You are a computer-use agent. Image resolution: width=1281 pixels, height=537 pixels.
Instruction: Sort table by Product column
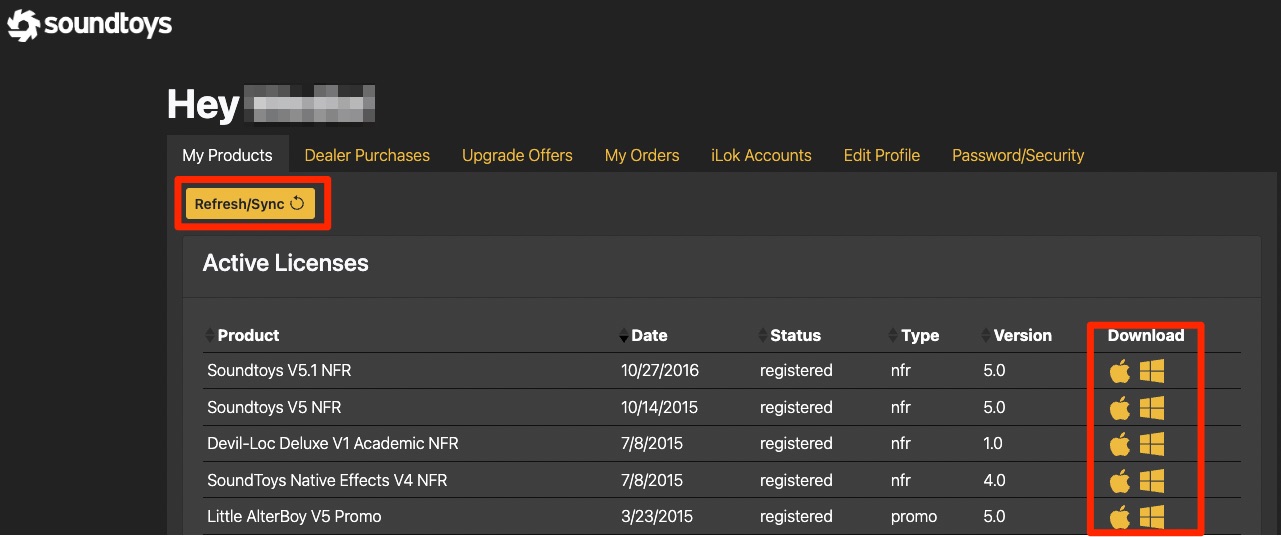242,335
